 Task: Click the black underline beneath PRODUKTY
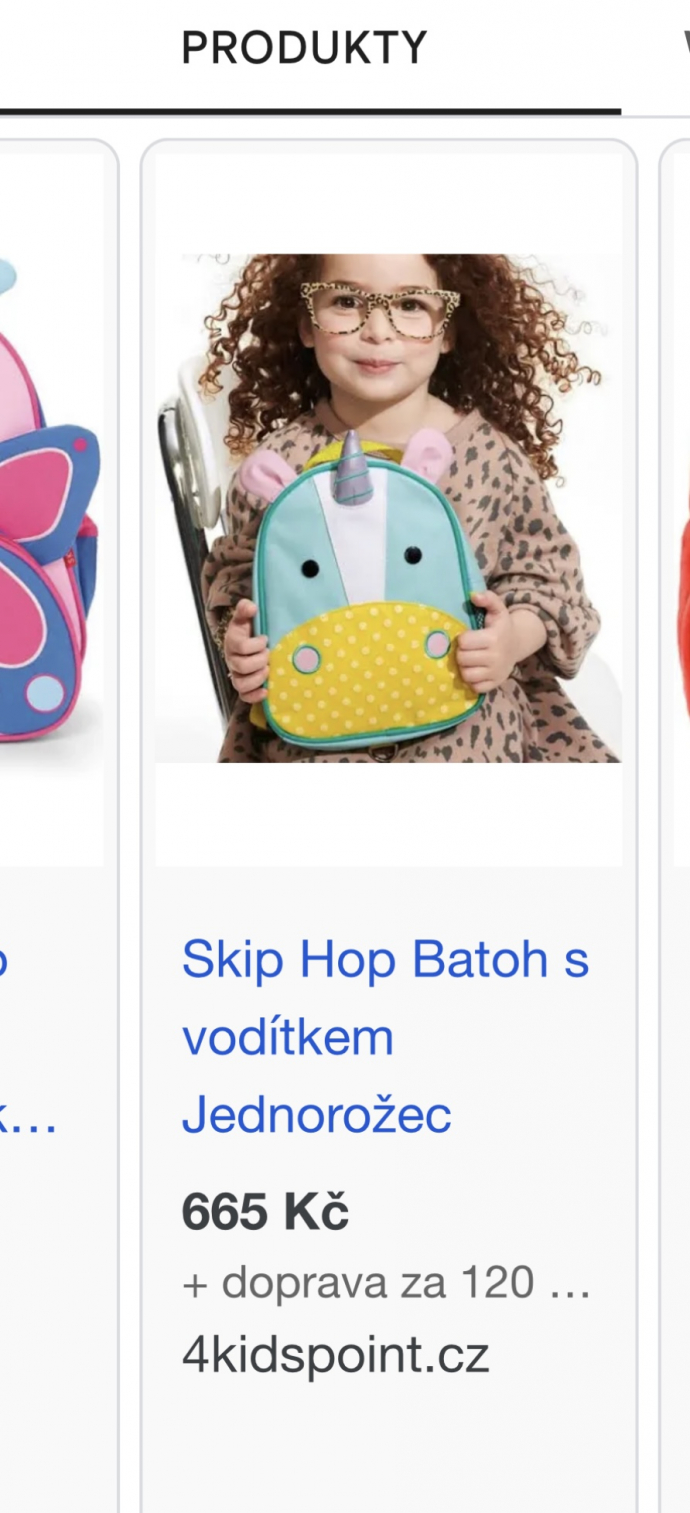tap(310, 111)
